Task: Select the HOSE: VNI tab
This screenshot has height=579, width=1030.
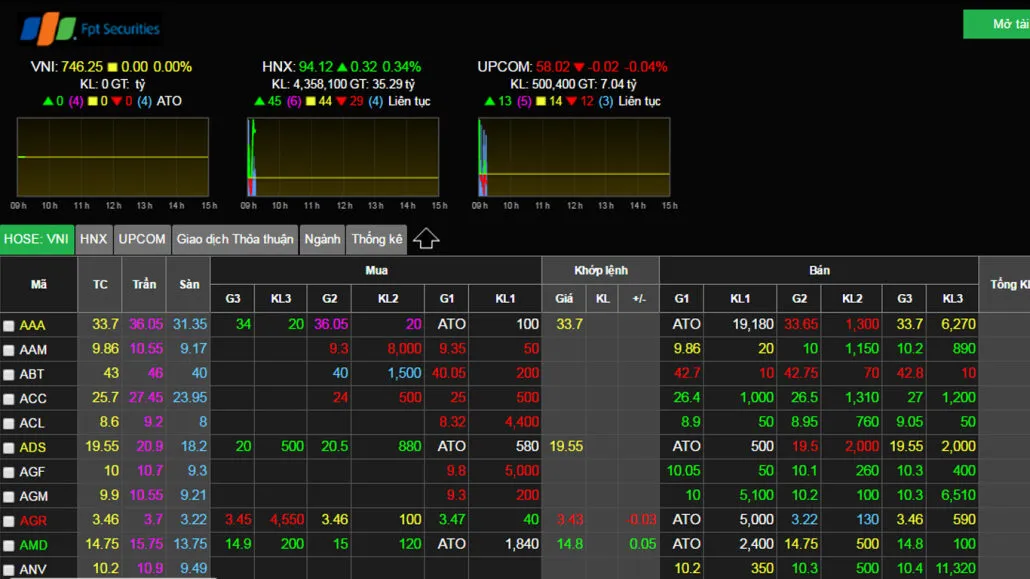Action: pyautogui.click(x=37, y=239)
